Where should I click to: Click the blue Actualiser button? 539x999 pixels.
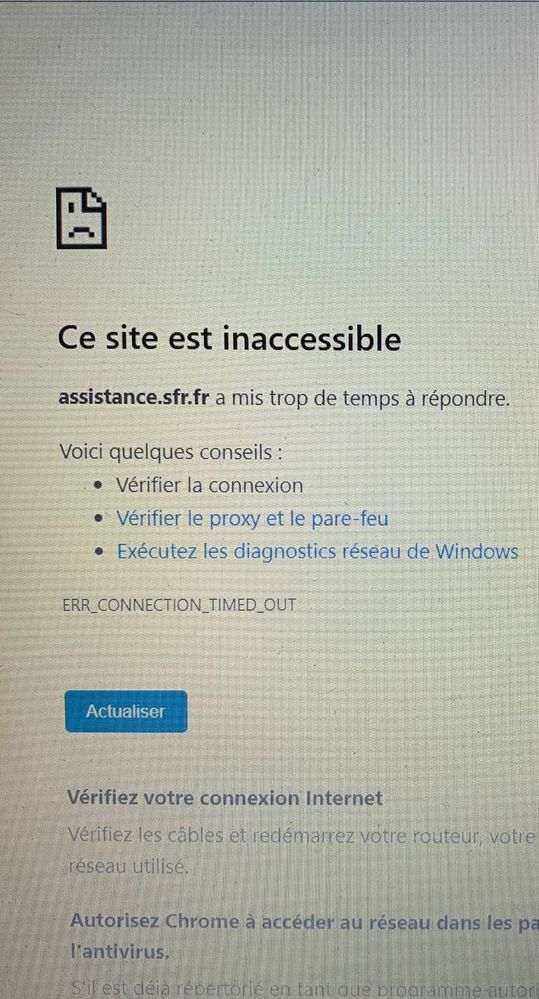[x=126, y=712]
